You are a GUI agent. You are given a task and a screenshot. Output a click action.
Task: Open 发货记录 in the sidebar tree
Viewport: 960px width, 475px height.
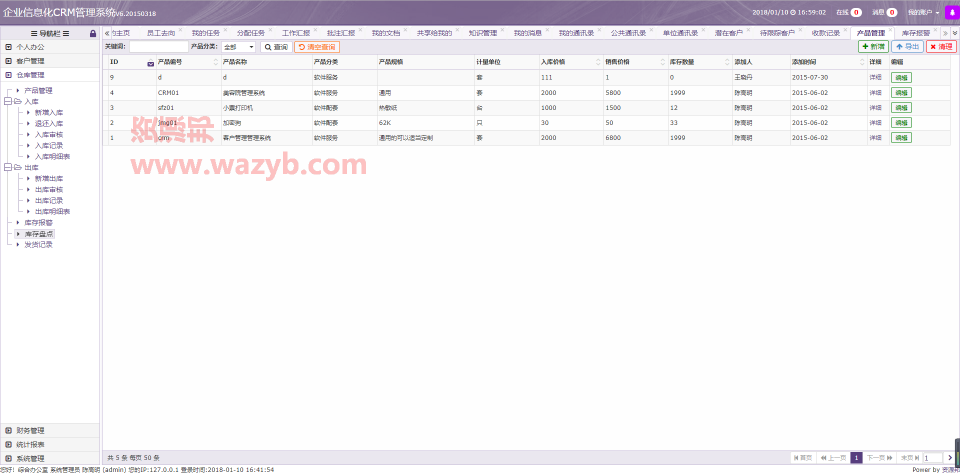39,245
